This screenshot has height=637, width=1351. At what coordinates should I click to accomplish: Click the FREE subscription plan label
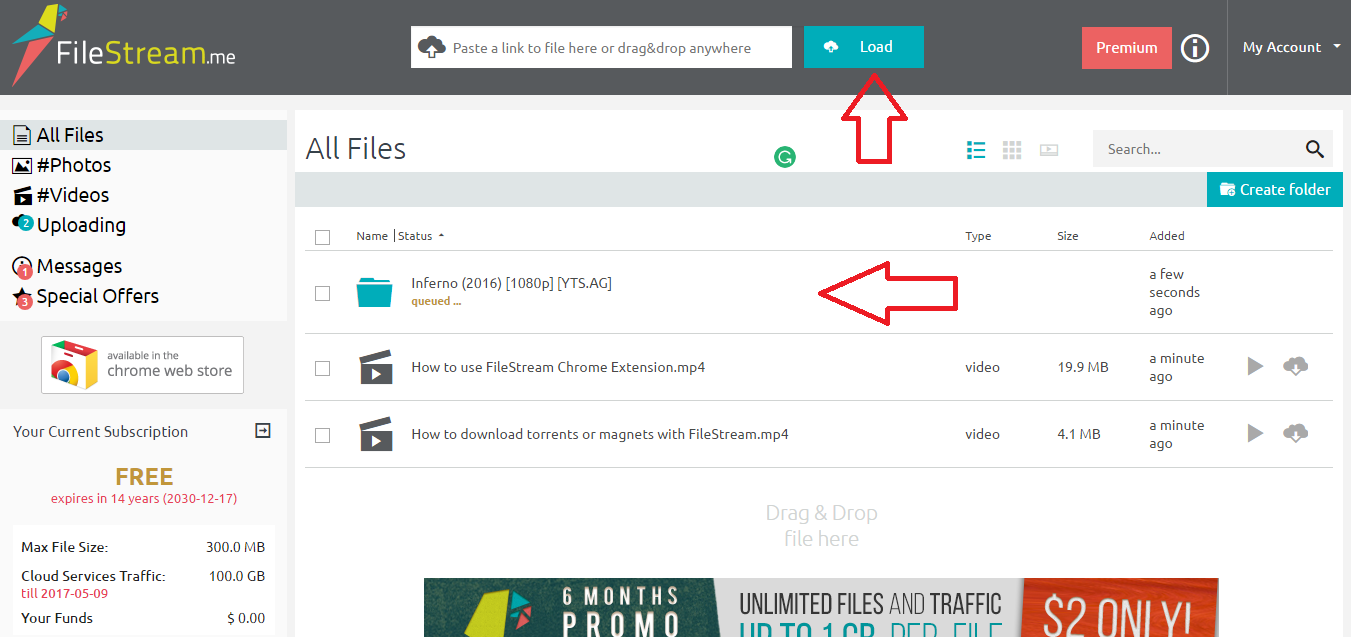[x=144, y=476]
